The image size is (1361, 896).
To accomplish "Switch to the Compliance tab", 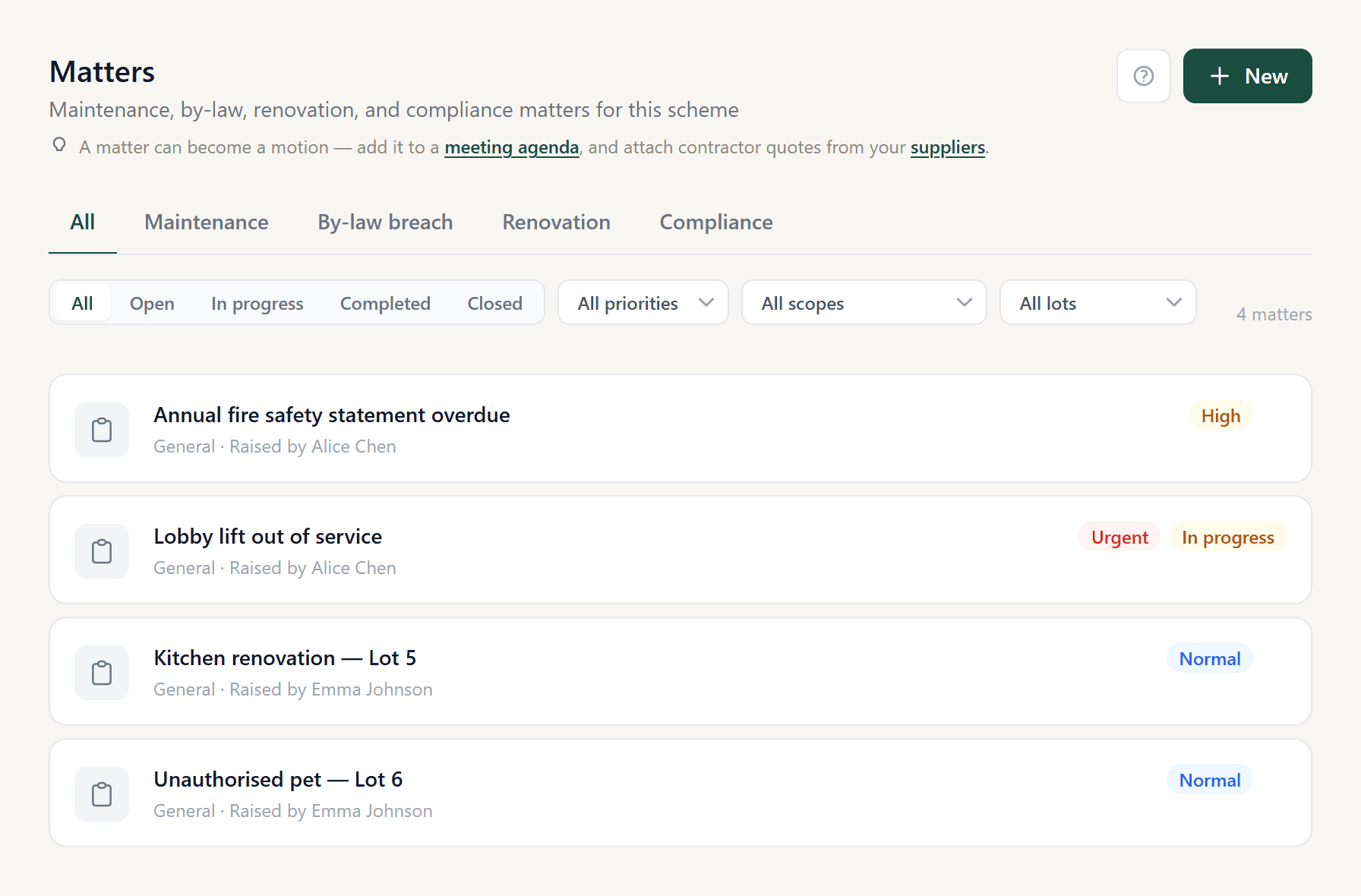I will pyautogui.click(x=716, y=222).
